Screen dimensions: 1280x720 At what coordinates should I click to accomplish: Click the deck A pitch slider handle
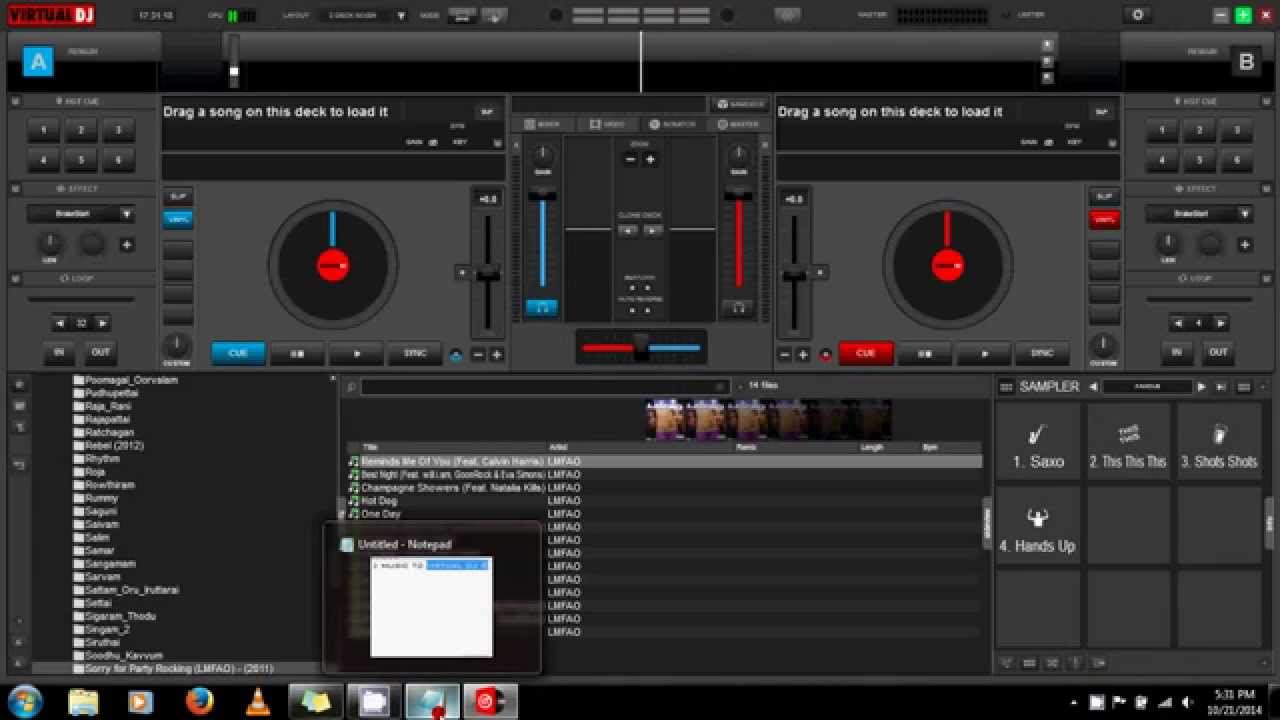[488, 272]
